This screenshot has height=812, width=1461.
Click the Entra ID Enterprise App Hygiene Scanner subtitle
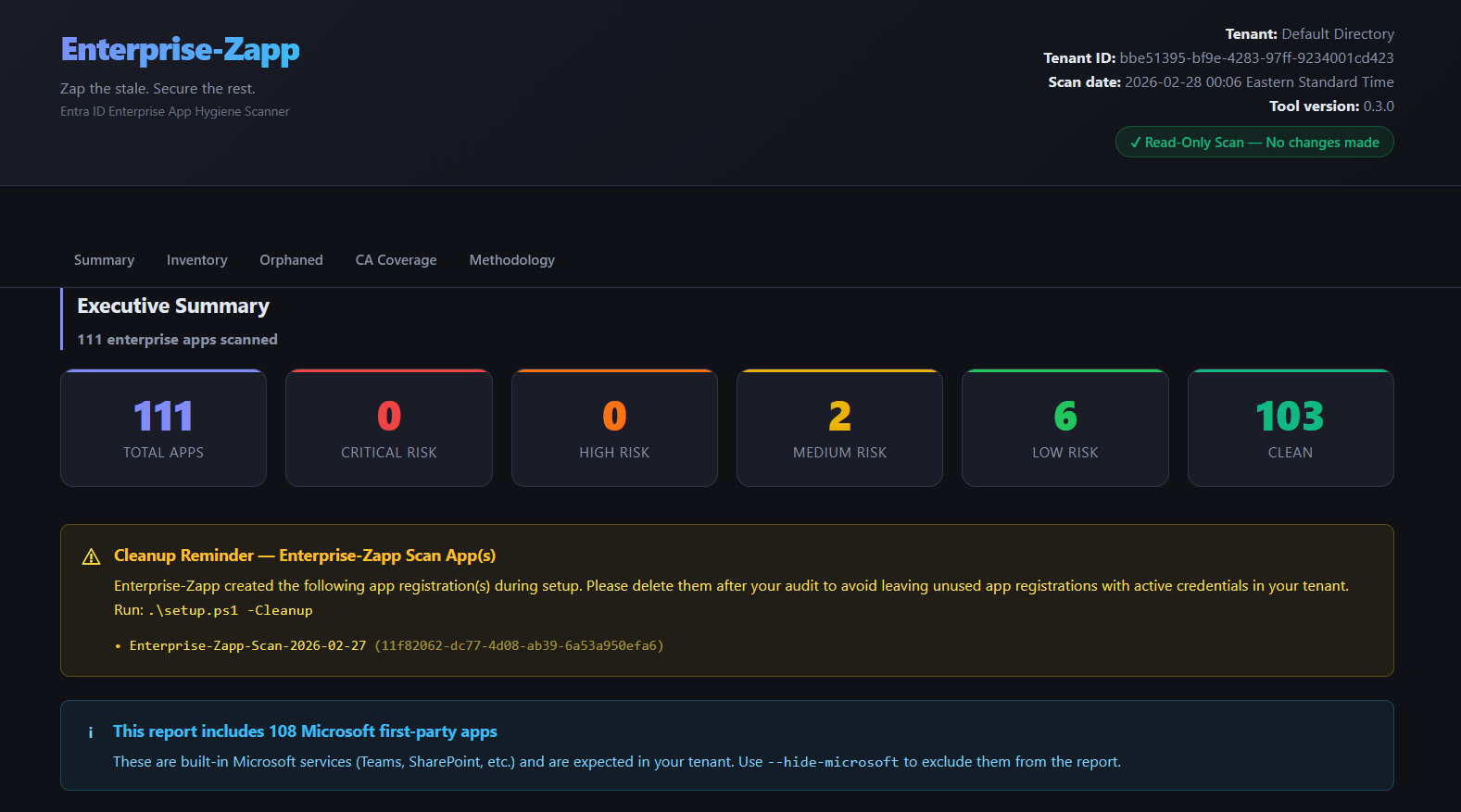pos(175,111)
